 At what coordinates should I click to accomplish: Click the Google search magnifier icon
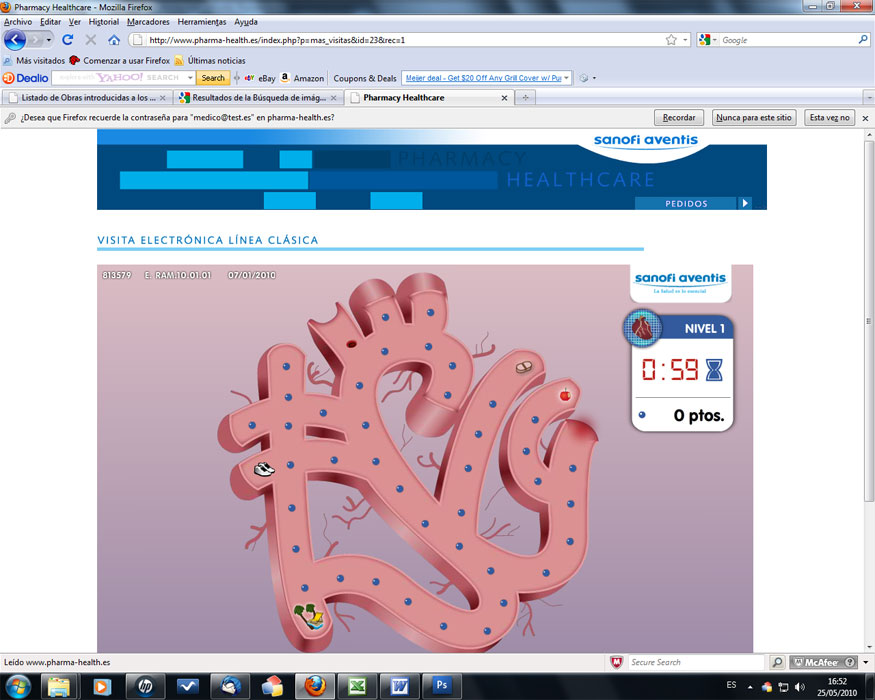click(x=863, y=40)
